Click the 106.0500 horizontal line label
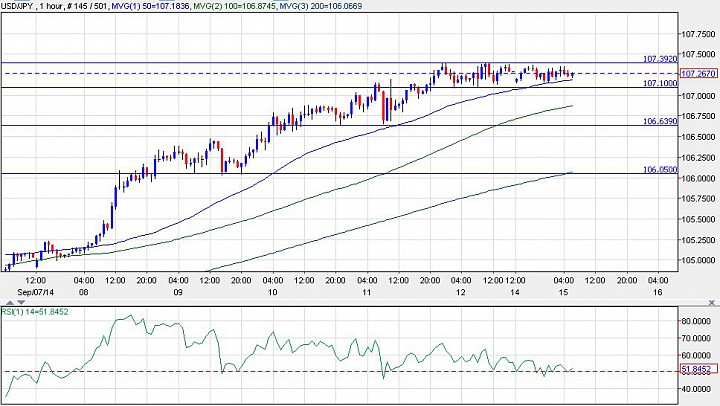The width and height of the screenshot is (720, 406). (660, 169)
